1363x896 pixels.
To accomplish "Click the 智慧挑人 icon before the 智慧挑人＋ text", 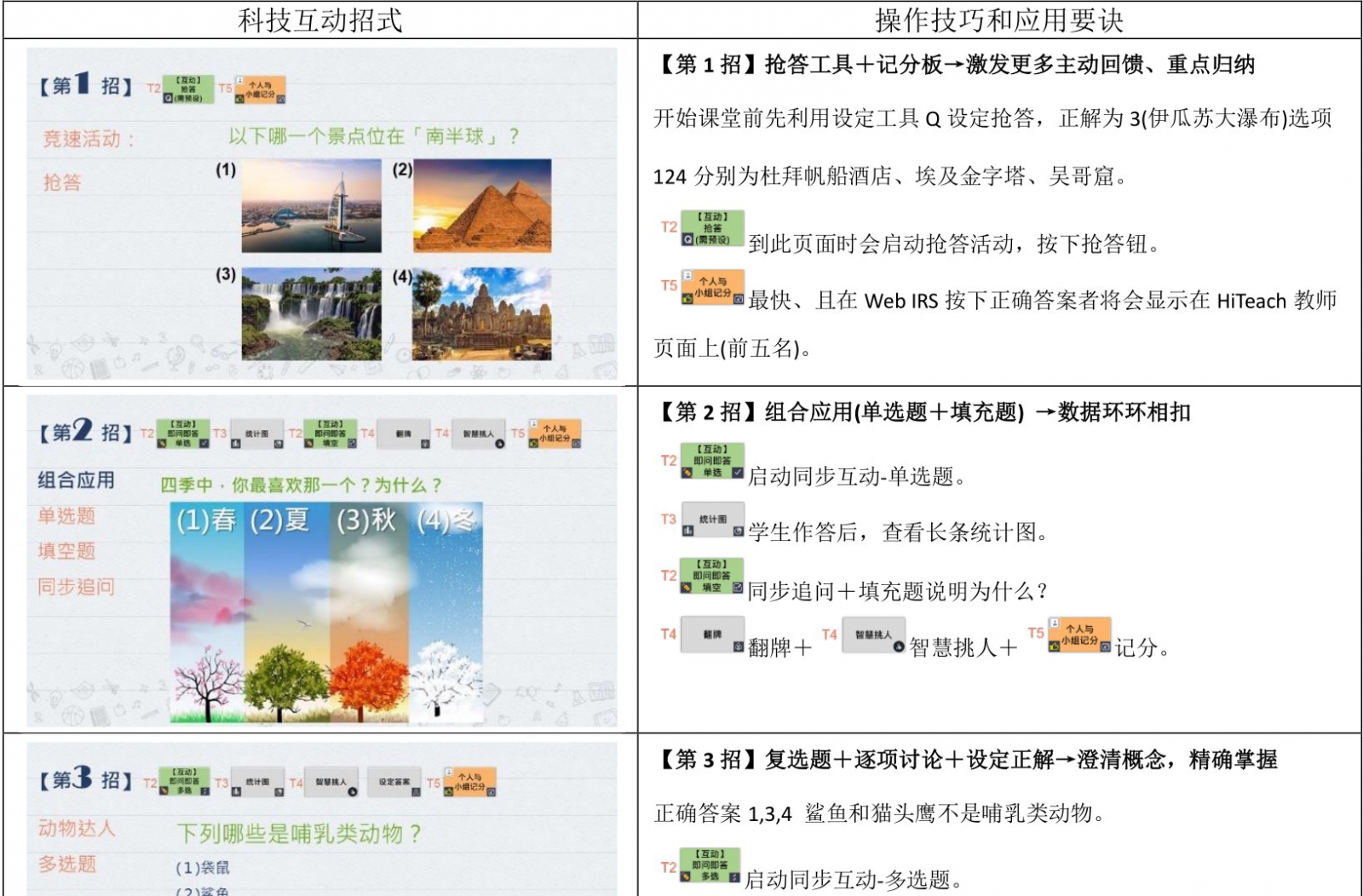I will (x=873, y=635).
